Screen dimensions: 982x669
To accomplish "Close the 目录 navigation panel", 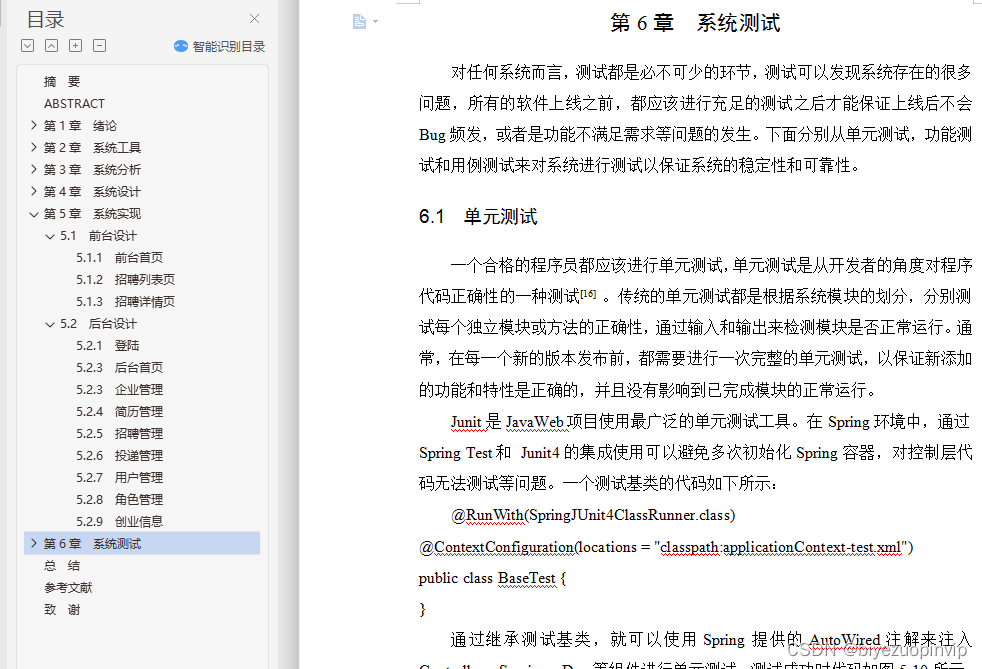I will [254, 19].
